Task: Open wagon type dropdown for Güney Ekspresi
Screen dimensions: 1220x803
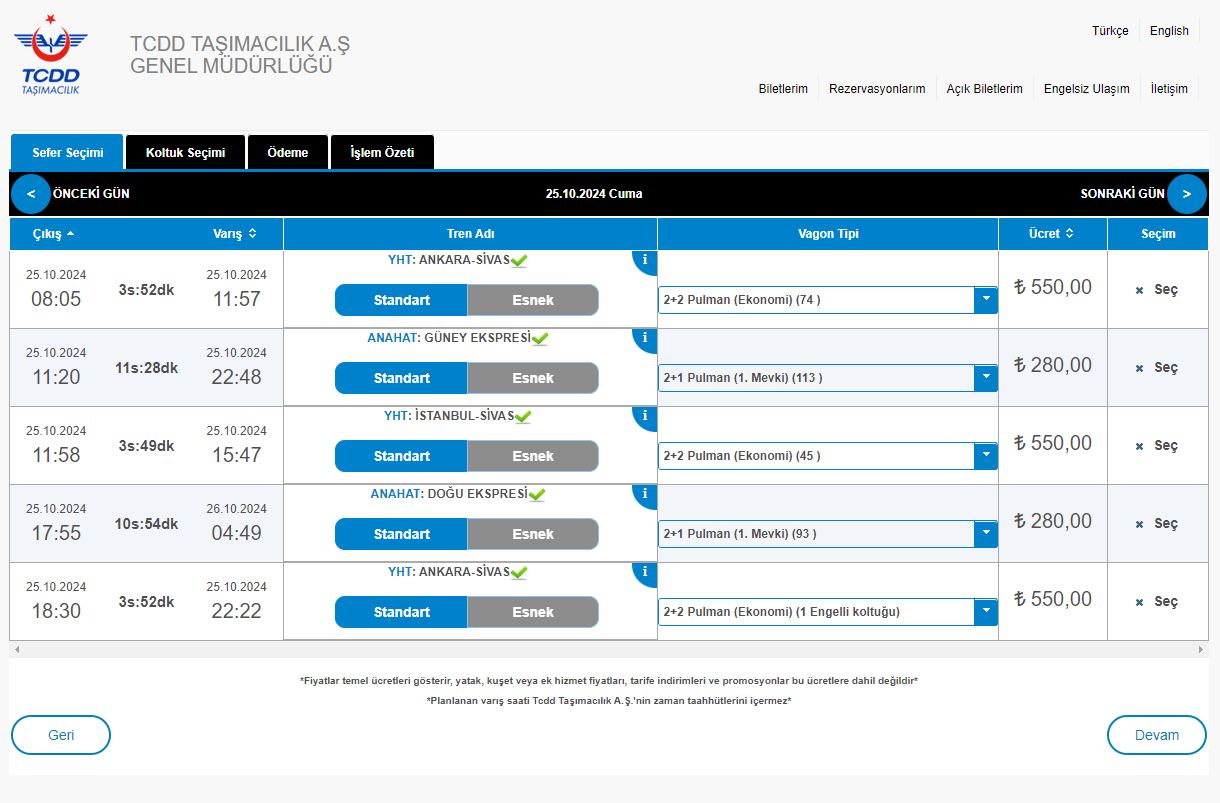Action: tap(985, 378)
